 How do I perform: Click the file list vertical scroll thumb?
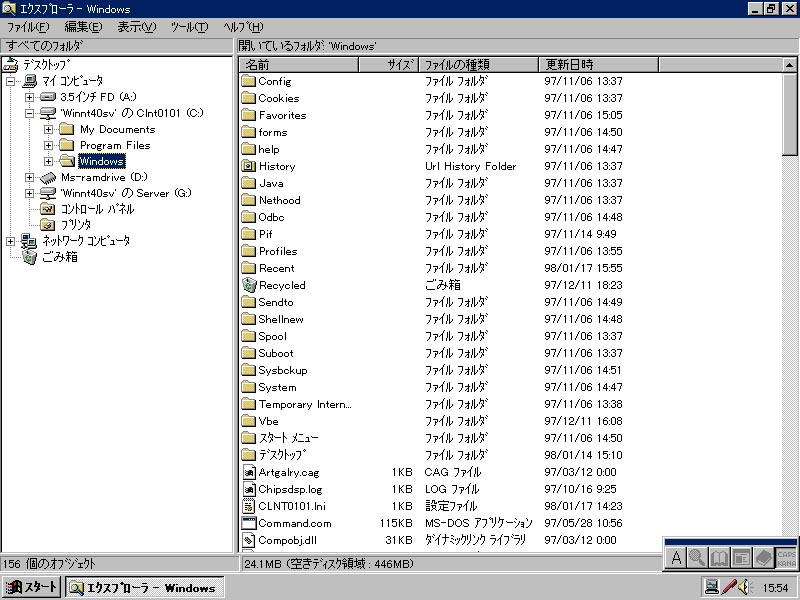(x=789, y=114)
